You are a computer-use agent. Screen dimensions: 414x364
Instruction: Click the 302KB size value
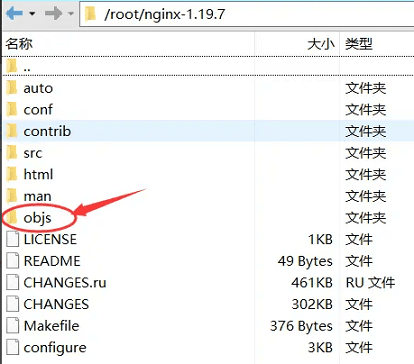pos(312,304)
